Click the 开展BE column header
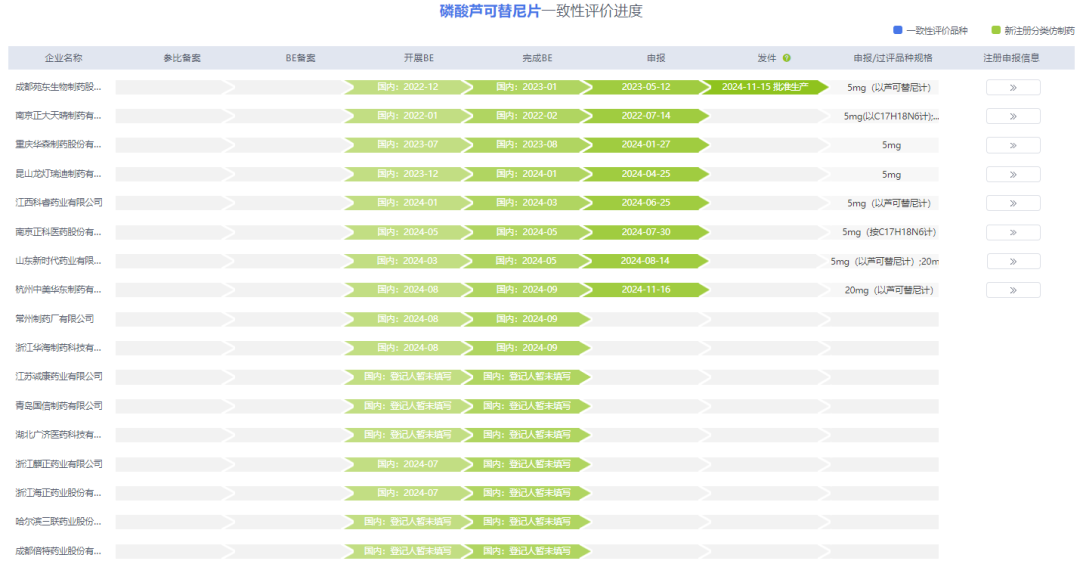 [419, 58]
